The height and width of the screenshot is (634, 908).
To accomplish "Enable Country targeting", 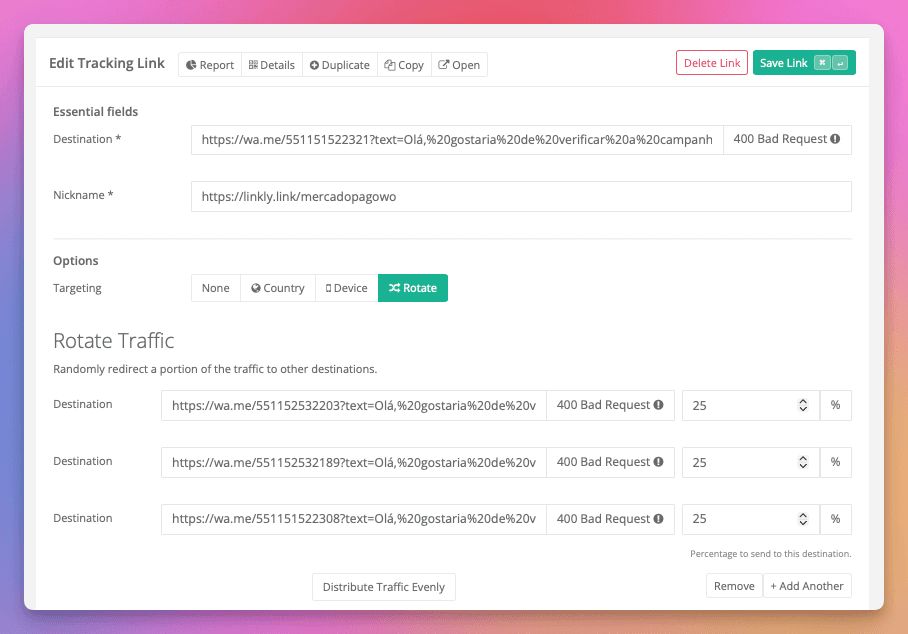I will (x=277, y=288).
